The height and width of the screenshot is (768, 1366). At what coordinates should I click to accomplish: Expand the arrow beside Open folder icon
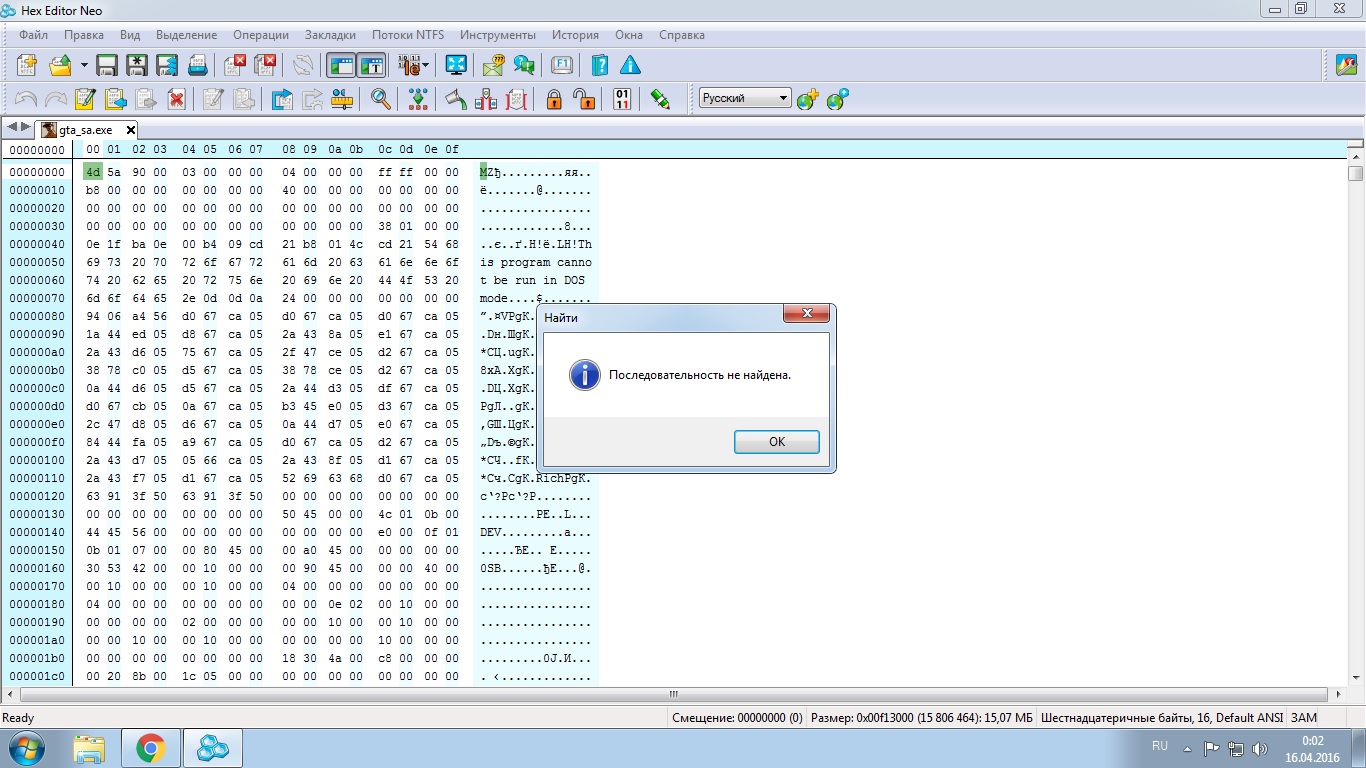(x=84, y=66)
